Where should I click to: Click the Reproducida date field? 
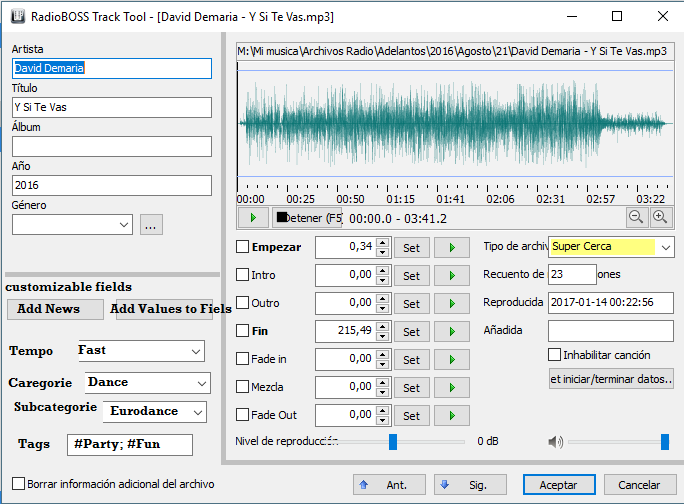[611, 303]
